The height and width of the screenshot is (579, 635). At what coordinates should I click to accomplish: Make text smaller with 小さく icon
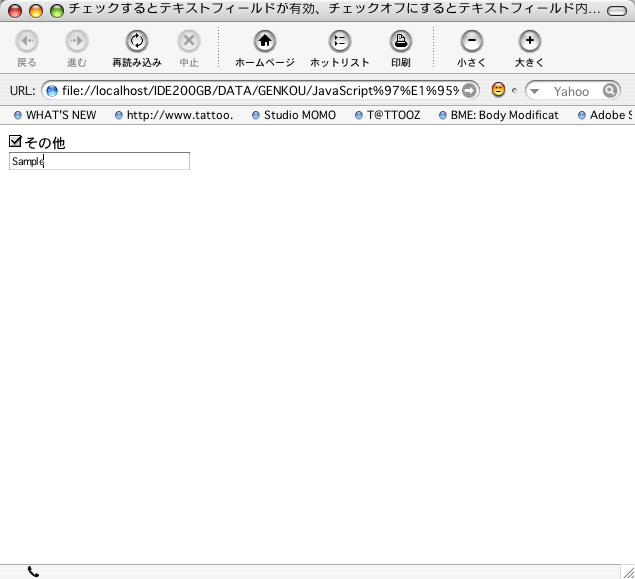pyautogui.click(x=471, y=41)
